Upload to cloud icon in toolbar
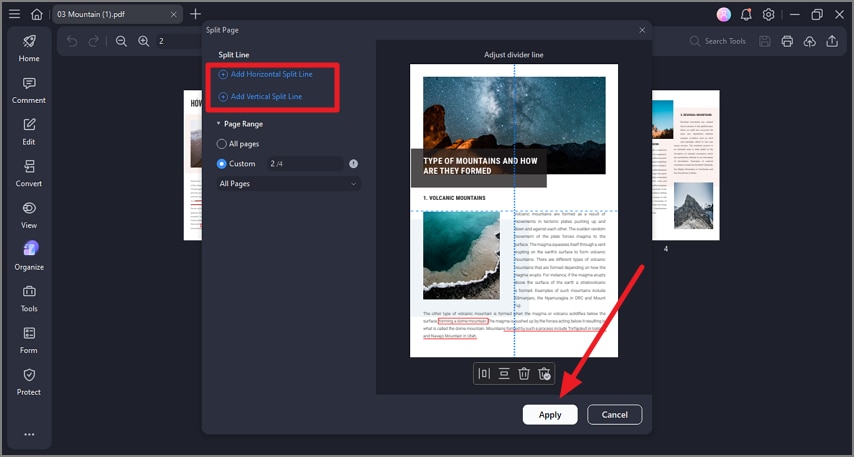The image size is (854, 457). [x=809, y=41]
